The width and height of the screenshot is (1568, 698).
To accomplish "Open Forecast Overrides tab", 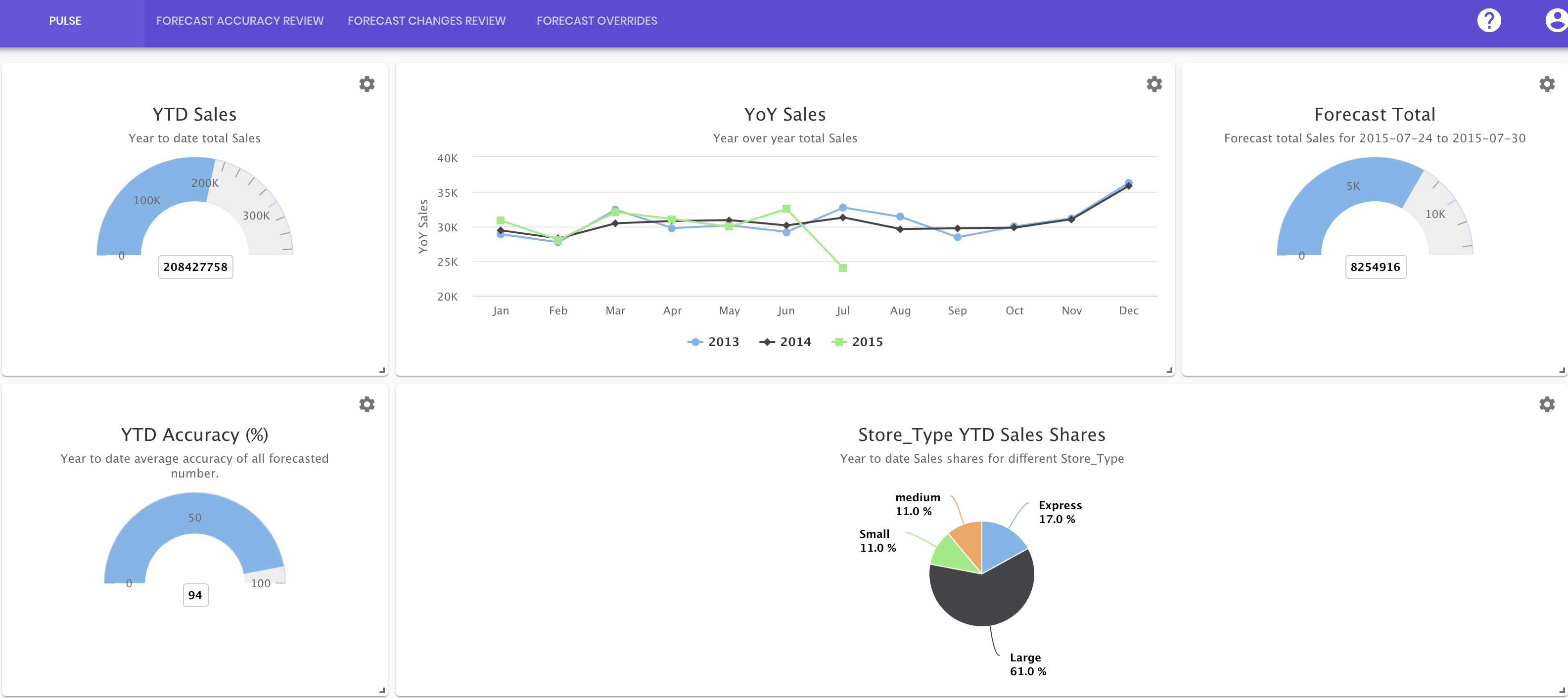I will click(x=597, y=21).
